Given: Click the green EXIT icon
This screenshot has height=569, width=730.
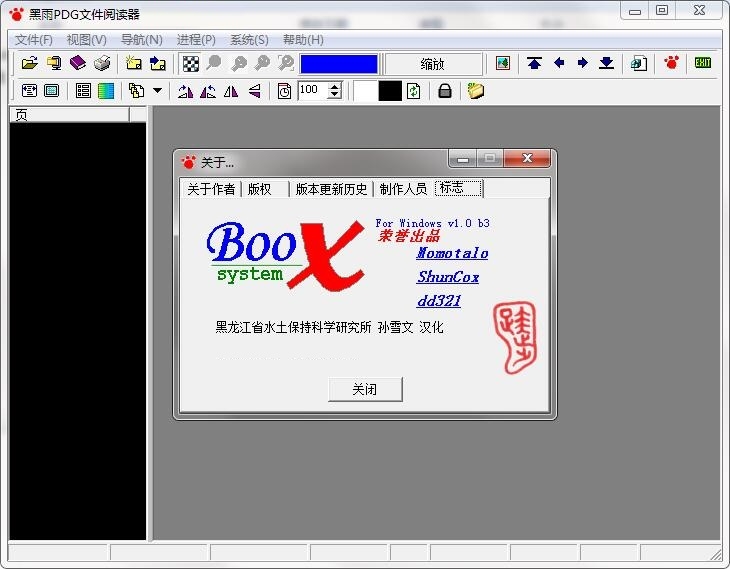Looking at the screenshot, I should pos(703,62).
